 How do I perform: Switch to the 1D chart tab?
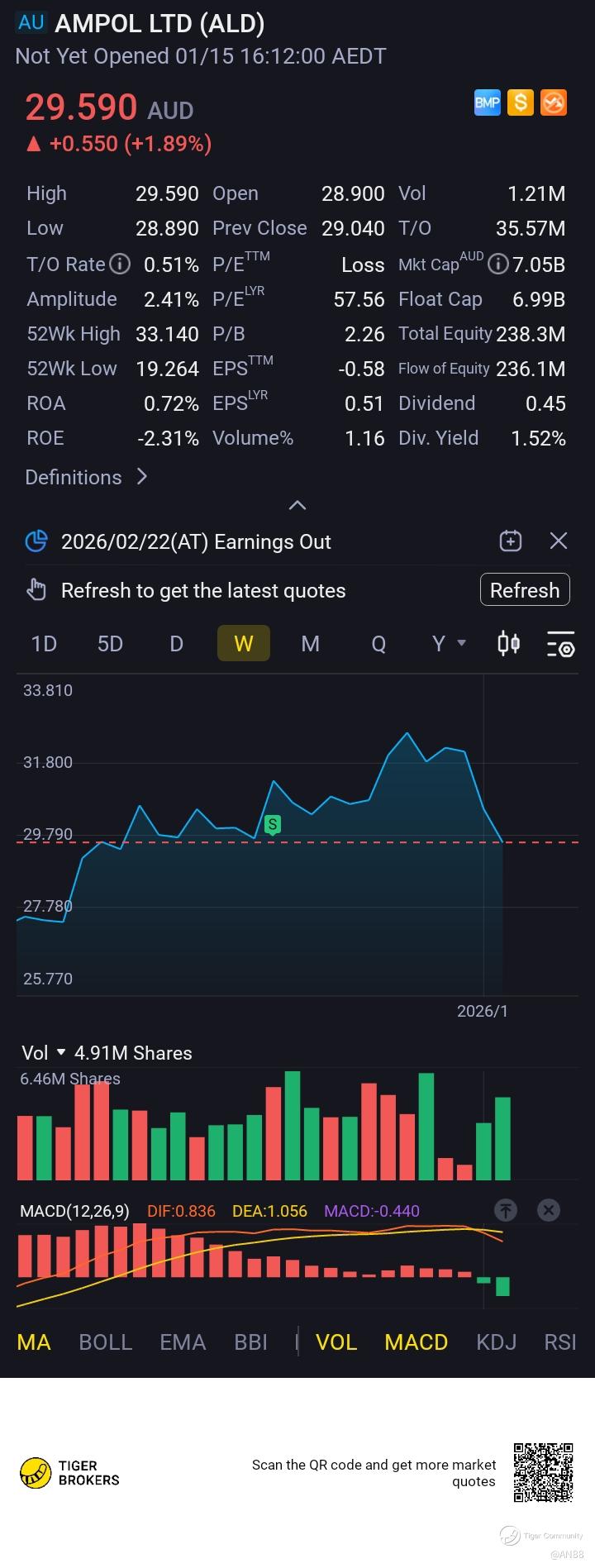44,643
